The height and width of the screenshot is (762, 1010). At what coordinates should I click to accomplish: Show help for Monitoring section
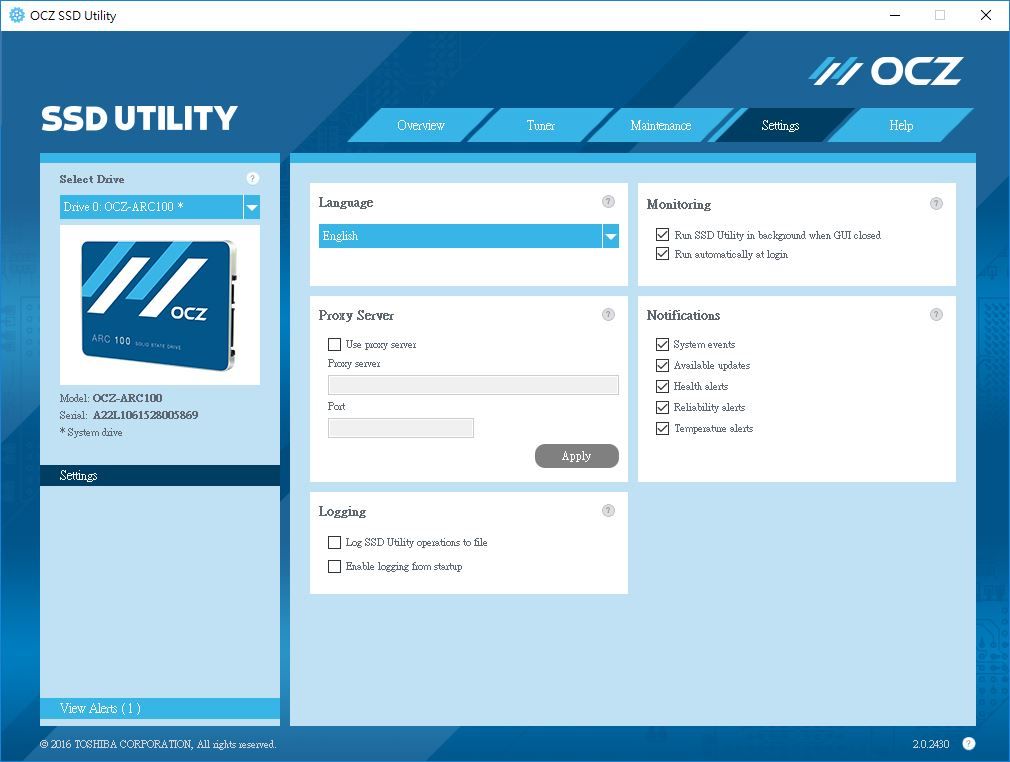(x=936, y=204)
